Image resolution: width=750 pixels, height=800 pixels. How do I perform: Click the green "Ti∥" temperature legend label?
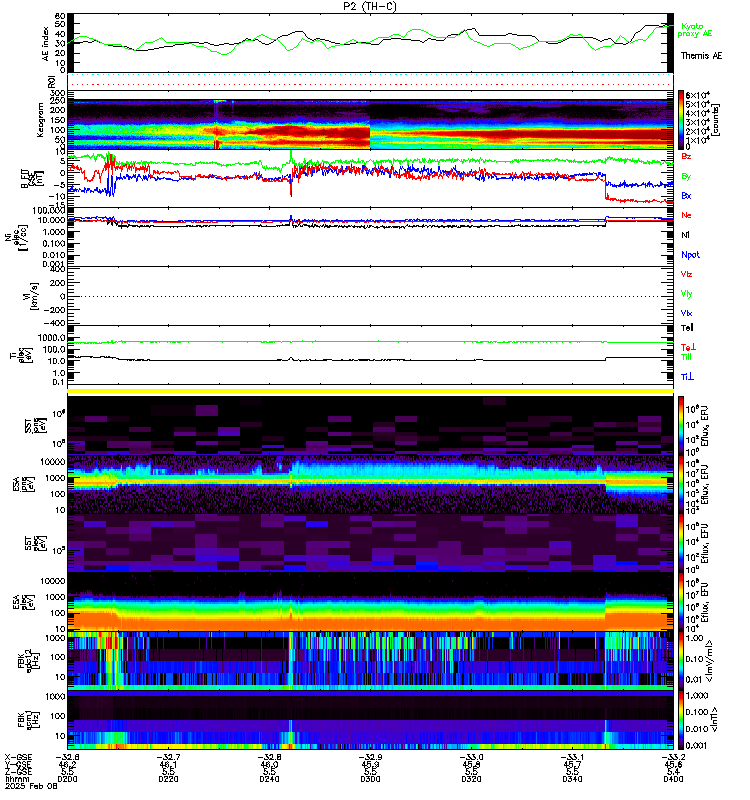click(686, 357)
